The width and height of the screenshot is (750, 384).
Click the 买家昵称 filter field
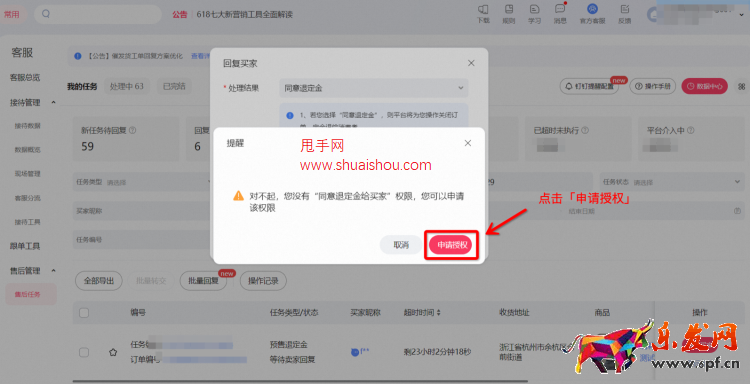pyautogui.click(x=143, y=211)
